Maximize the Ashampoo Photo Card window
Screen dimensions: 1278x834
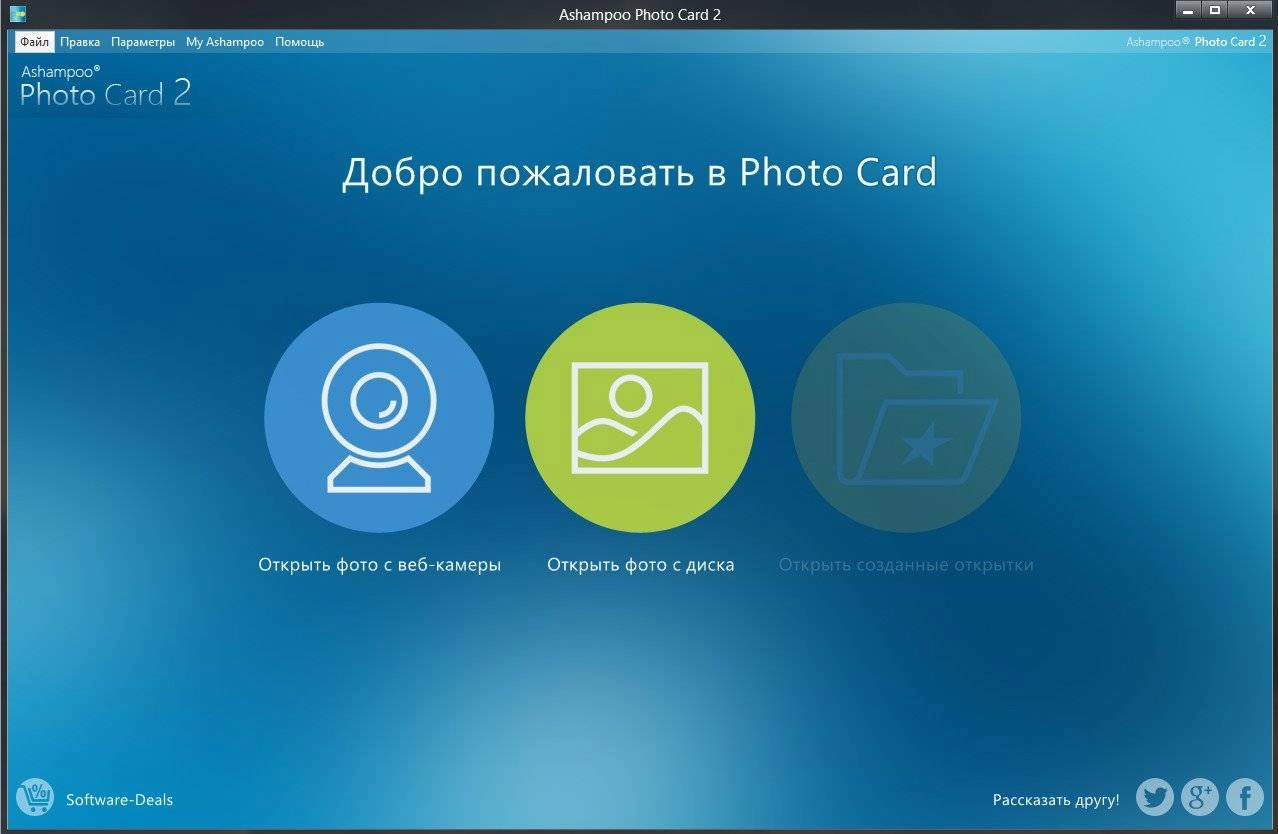point(1215,10)
